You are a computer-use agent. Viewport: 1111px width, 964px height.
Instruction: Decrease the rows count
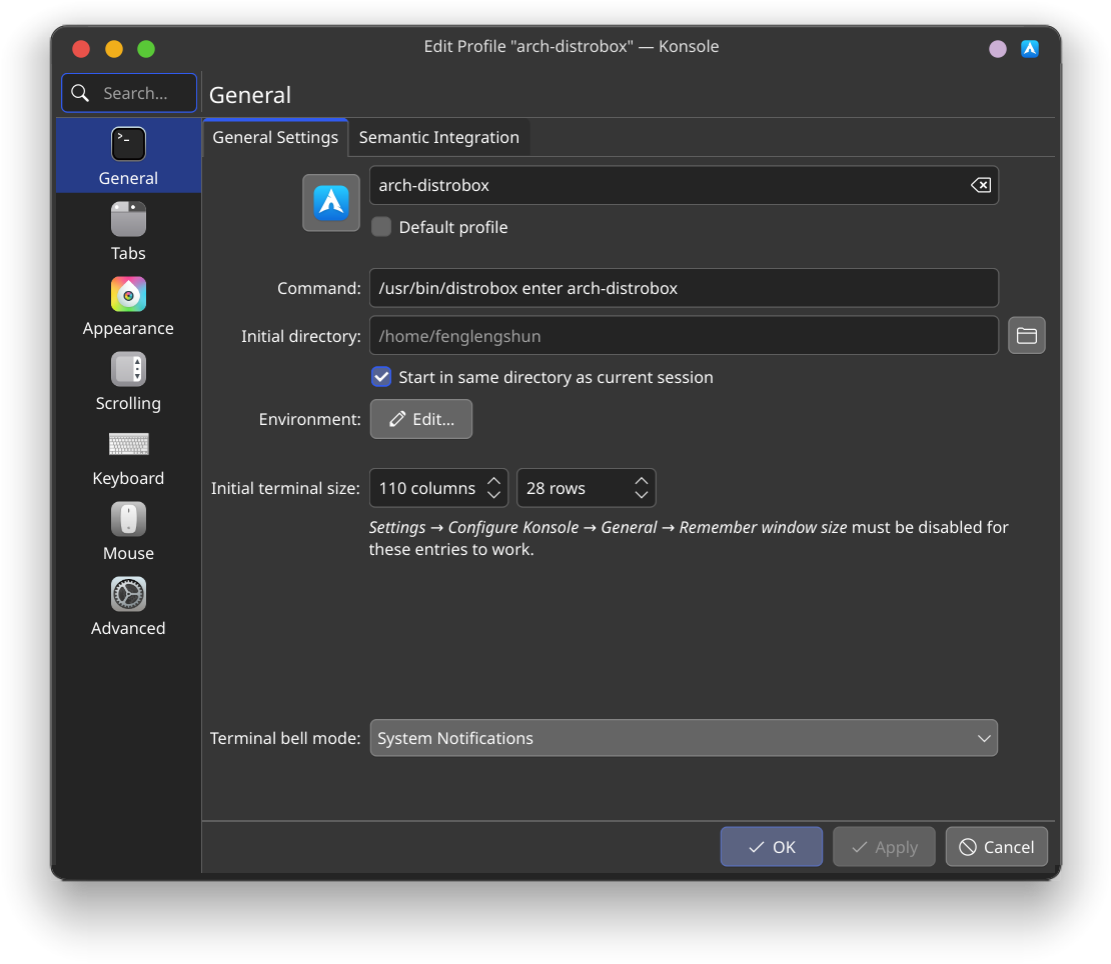[x=641, y=495]
